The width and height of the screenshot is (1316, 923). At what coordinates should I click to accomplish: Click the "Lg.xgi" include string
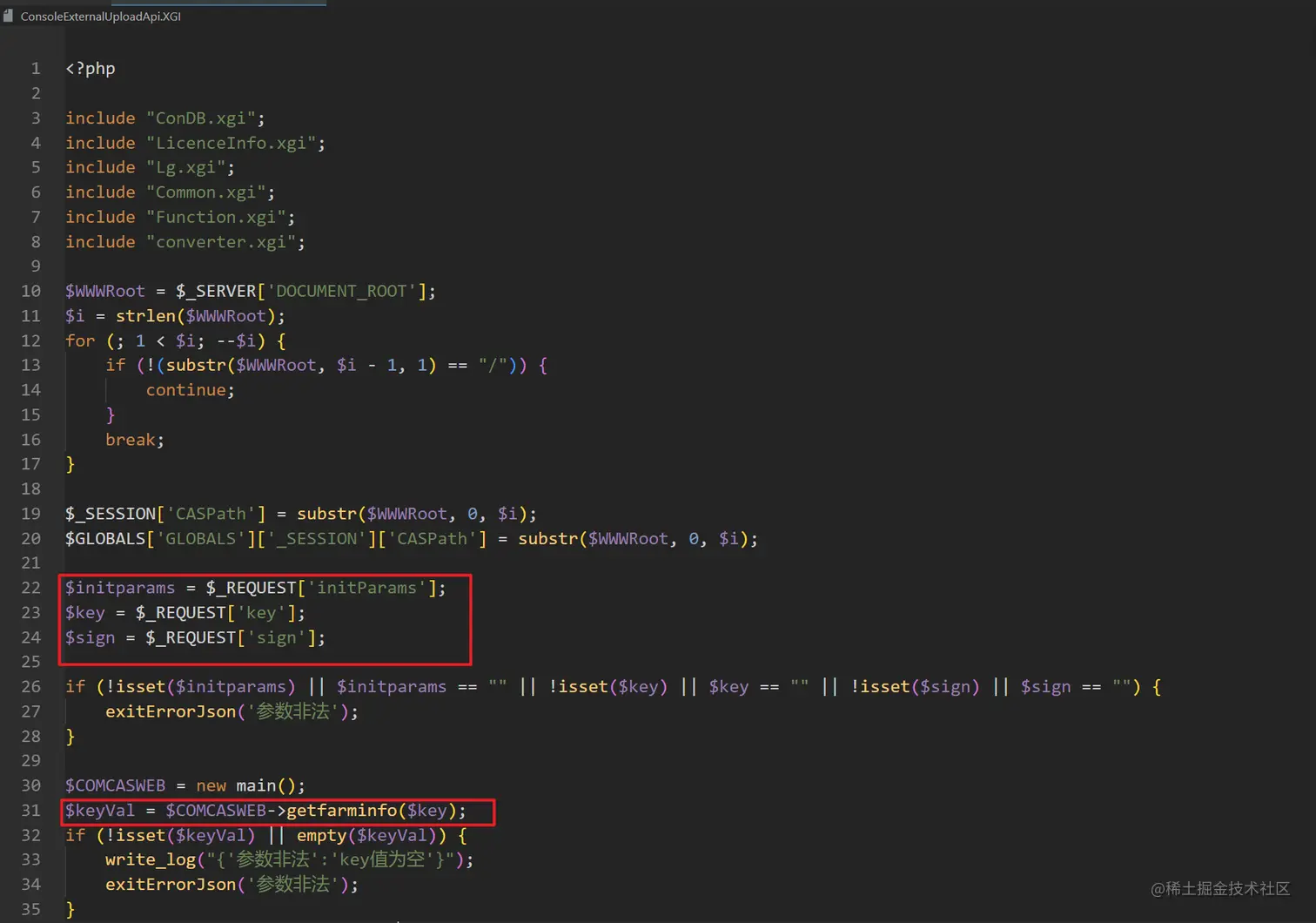[x=186, y=167]
